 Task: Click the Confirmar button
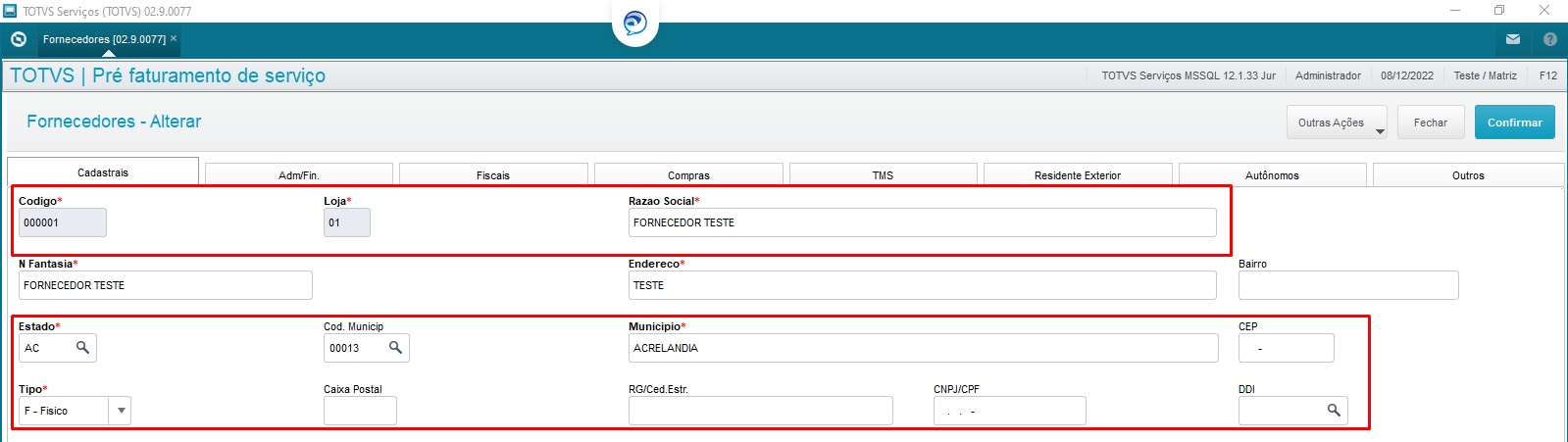tap(1515, 123)
